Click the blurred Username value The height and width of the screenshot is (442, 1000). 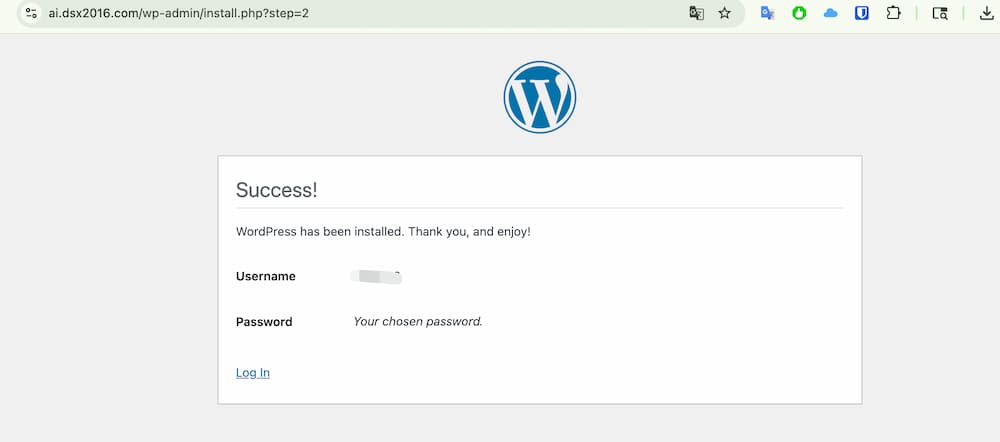(x=376, y=276)
